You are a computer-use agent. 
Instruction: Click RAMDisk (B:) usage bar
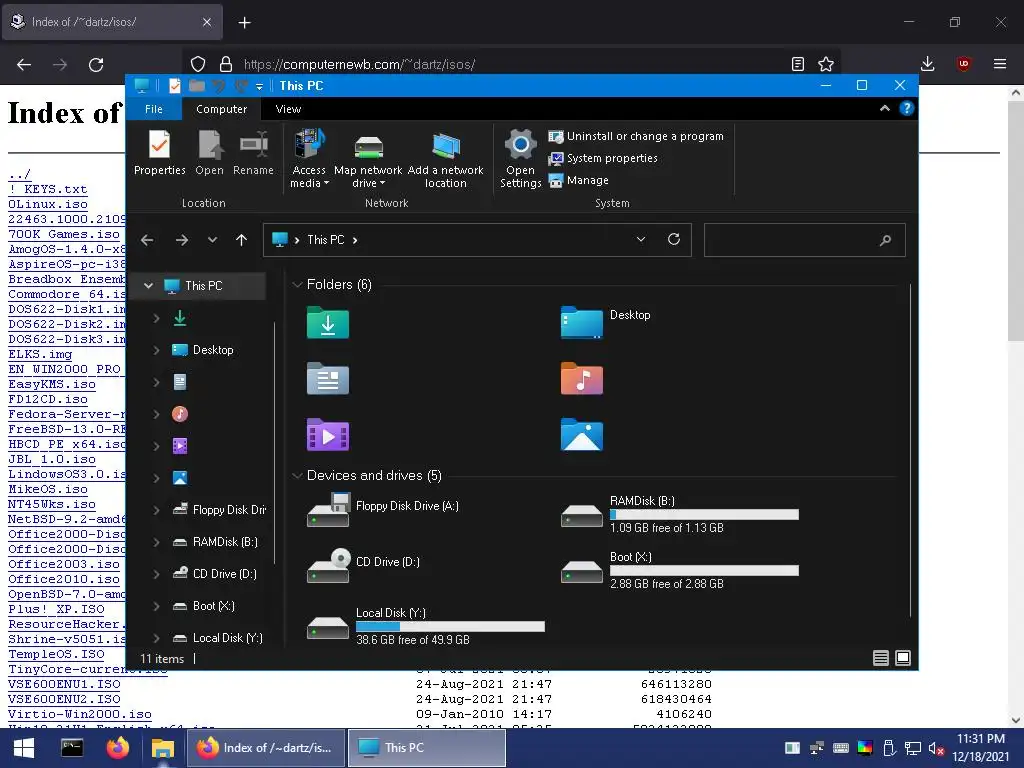(704, 515)
